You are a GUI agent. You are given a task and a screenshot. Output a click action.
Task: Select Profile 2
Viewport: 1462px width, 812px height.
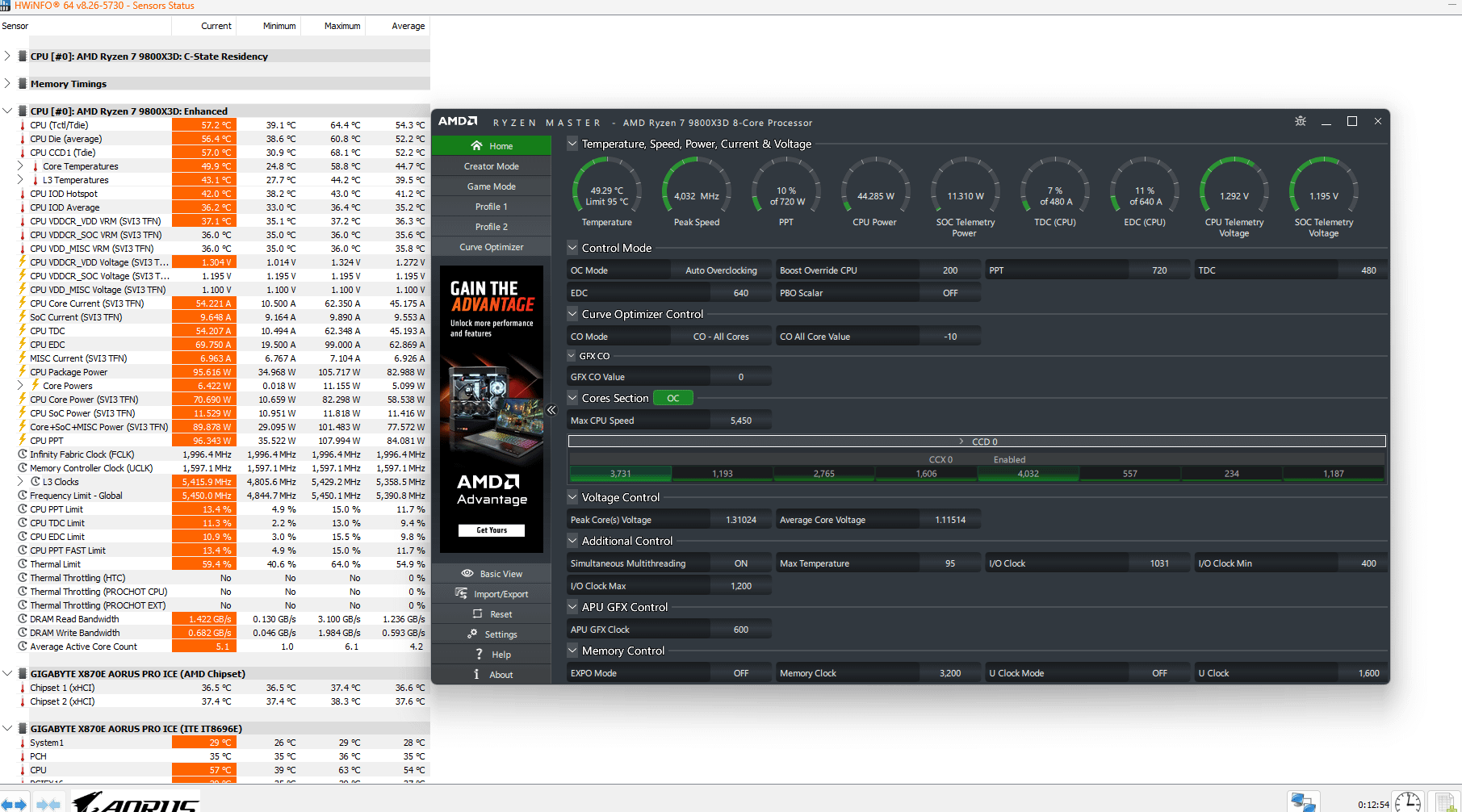coord(492,227)
